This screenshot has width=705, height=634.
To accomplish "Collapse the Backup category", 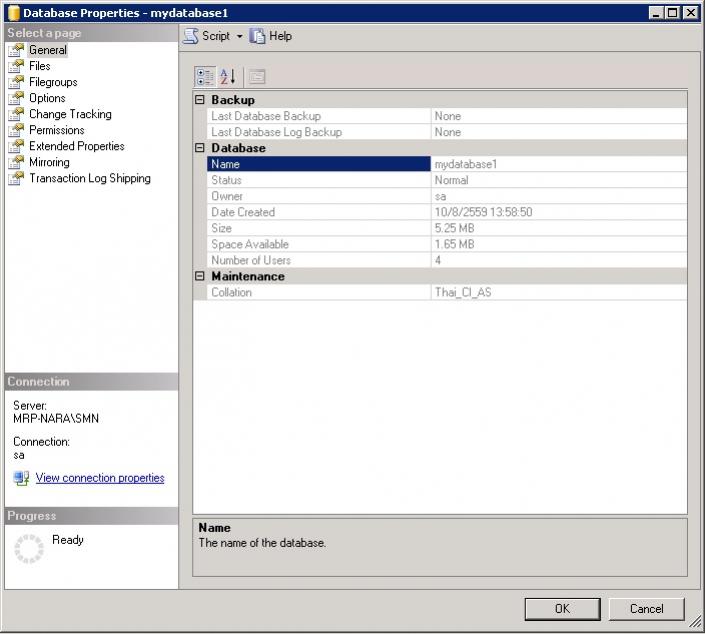I will [200, 100].
